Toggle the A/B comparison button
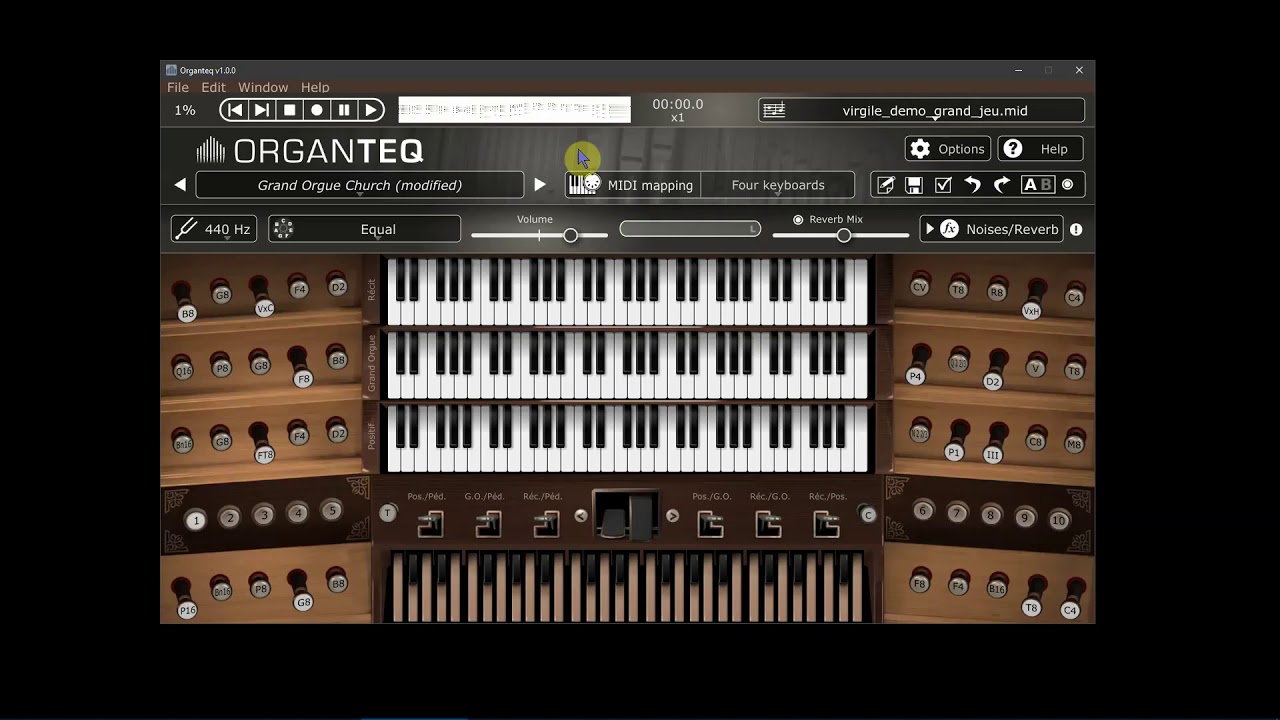The height and width of the screenshot is (720, 1280). (x=1037, y=185)
